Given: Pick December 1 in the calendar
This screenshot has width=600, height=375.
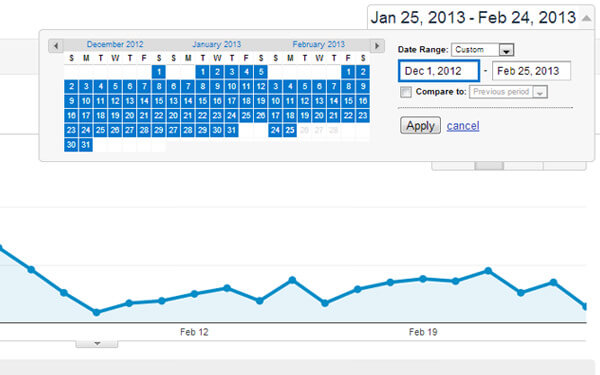Looking at the screenshot, I should 159,72.
